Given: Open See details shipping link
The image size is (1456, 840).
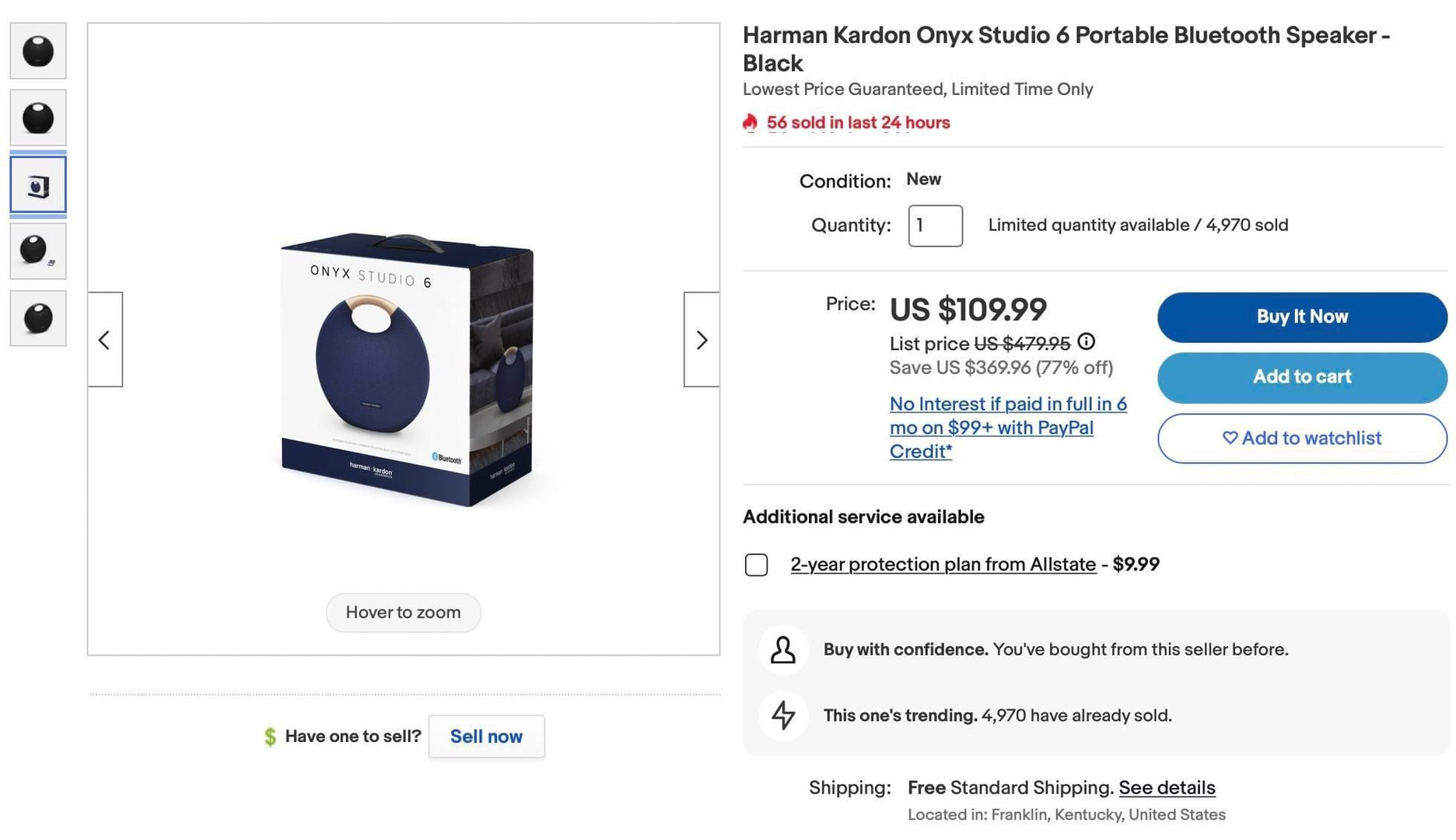Looking at the screenshot, I should [x=1167, y=787].
